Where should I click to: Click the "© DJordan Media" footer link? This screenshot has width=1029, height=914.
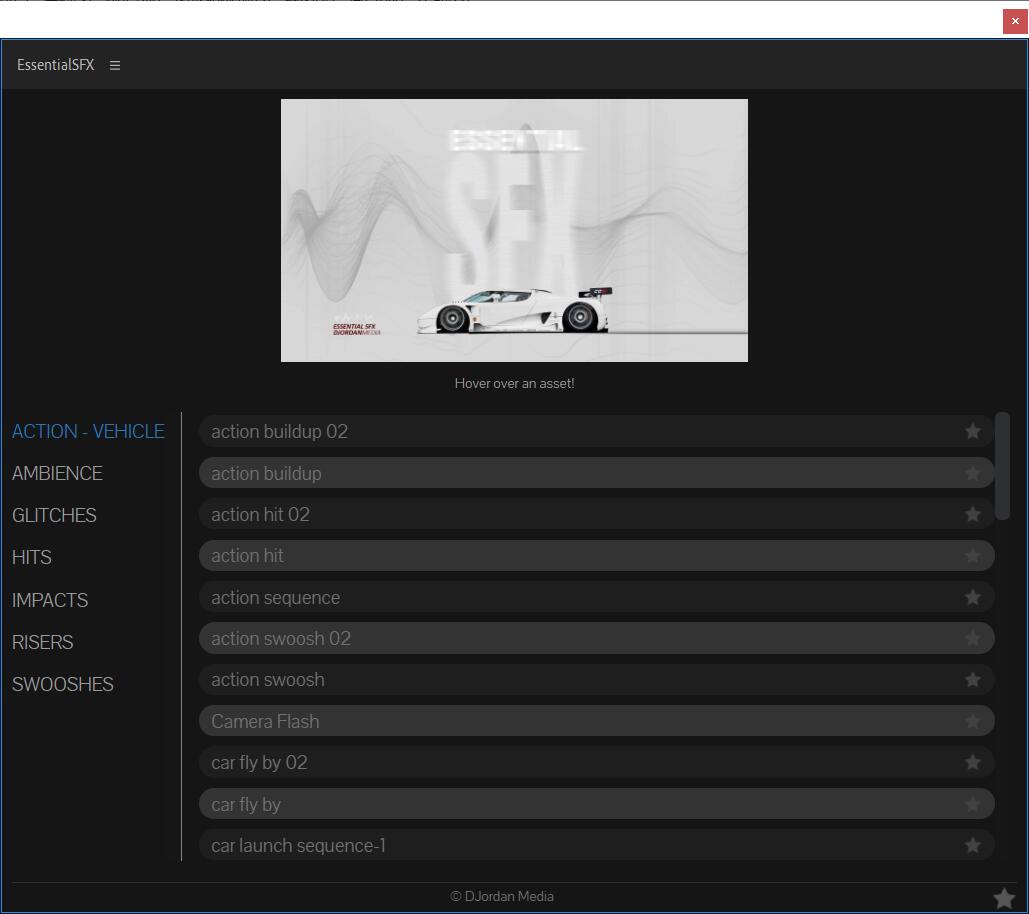coord(502,896)
